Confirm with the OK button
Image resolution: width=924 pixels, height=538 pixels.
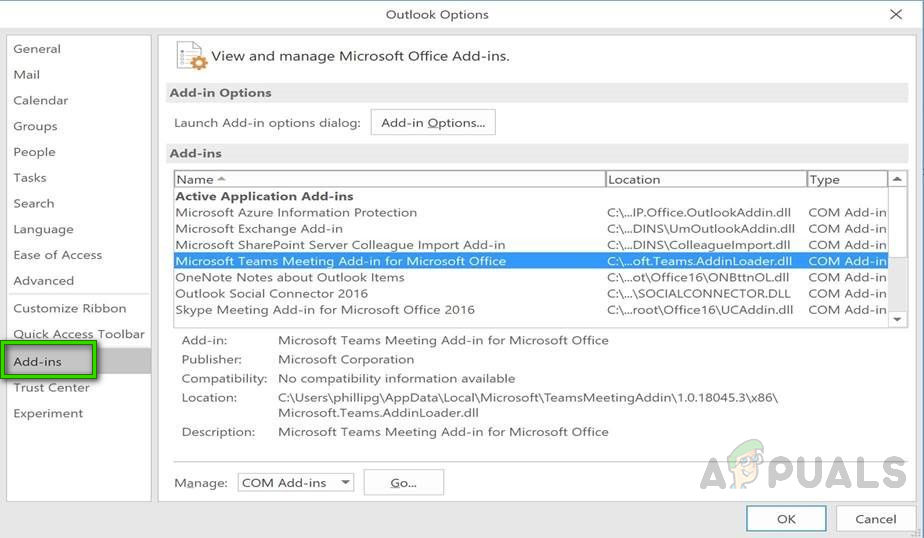(x=786, y=518)
